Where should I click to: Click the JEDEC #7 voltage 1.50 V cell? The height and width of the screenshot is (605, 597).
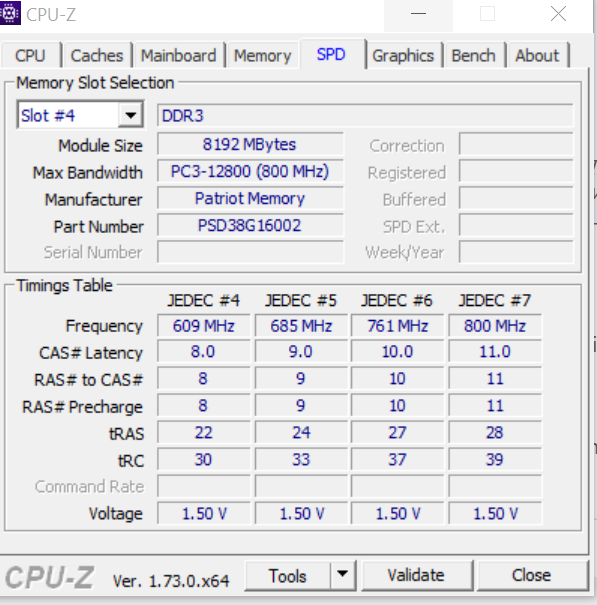click(495, 514)
